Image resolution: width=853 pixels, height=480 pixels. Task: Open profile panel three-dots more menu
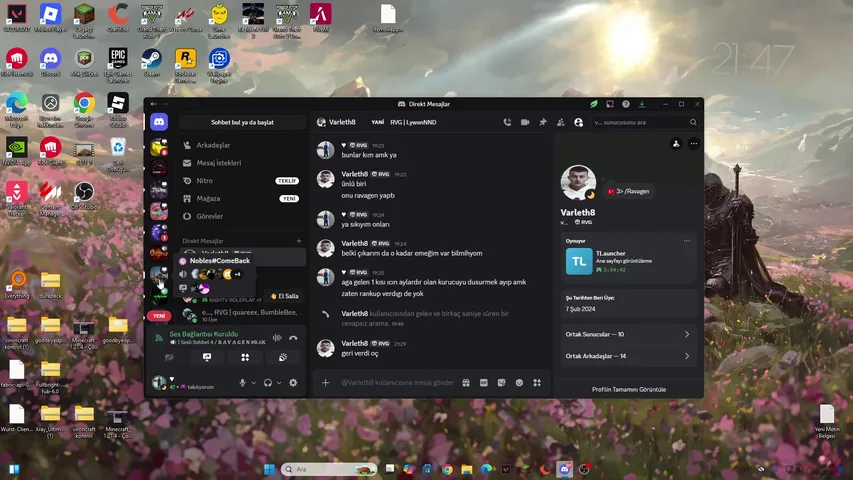[x=694, y=144]
